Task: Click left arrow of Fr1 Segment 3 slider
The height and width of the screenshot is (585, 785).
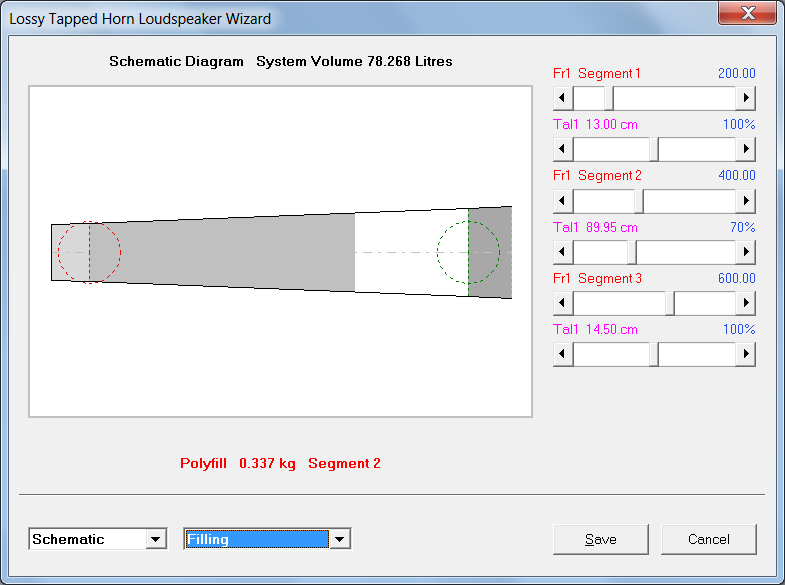Action: (563, 303)
